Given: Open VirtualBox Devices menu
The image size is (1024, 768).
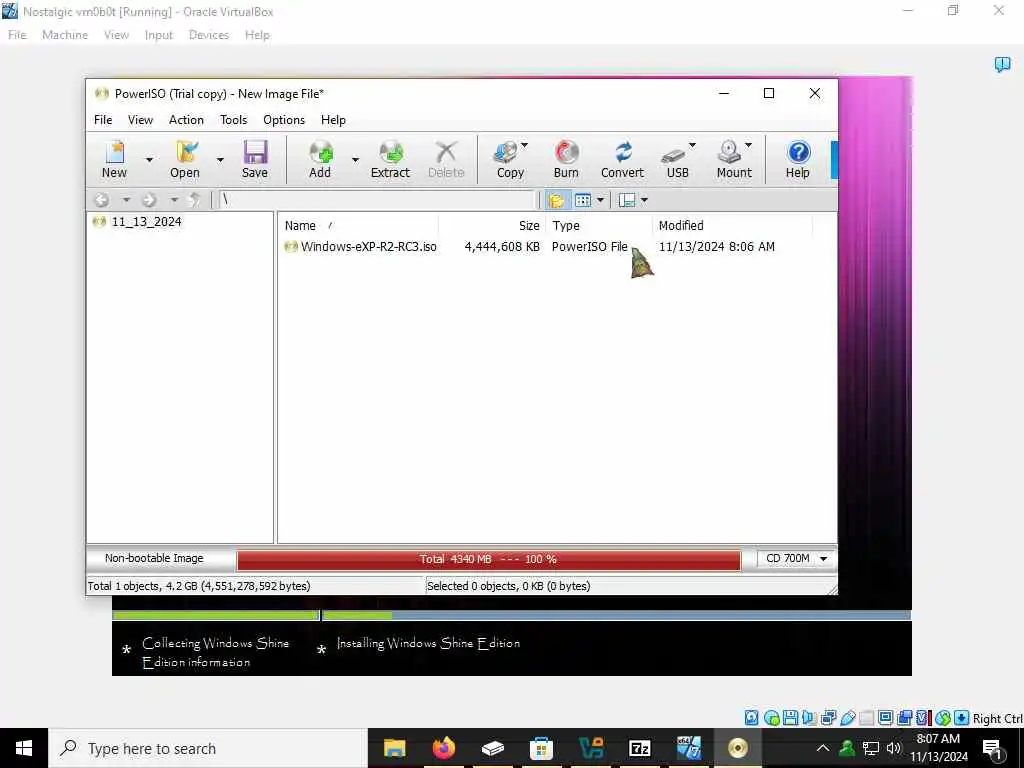Looking at the screenshot, I should [x=208, y=35].
